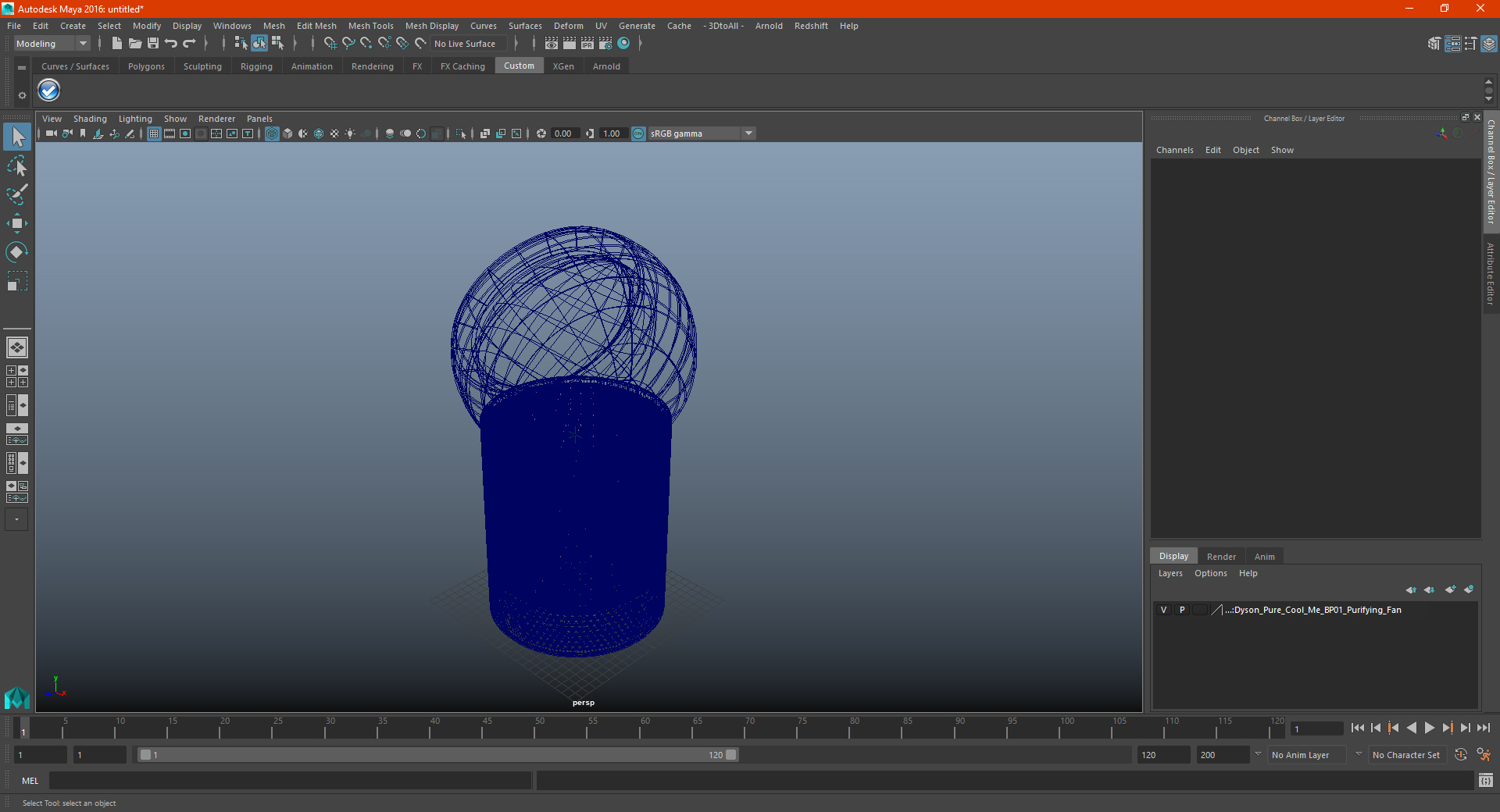This screenshot has height=812, width=1500.
Task: Open the Script Editor icon
Action: 1485,781
